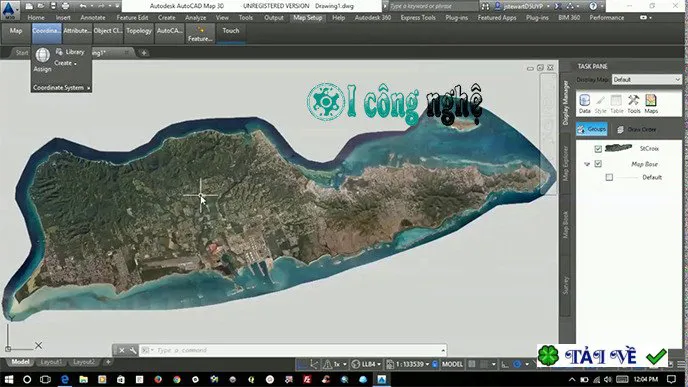Select the Map Explorer vertical tab

coord(565,164)
